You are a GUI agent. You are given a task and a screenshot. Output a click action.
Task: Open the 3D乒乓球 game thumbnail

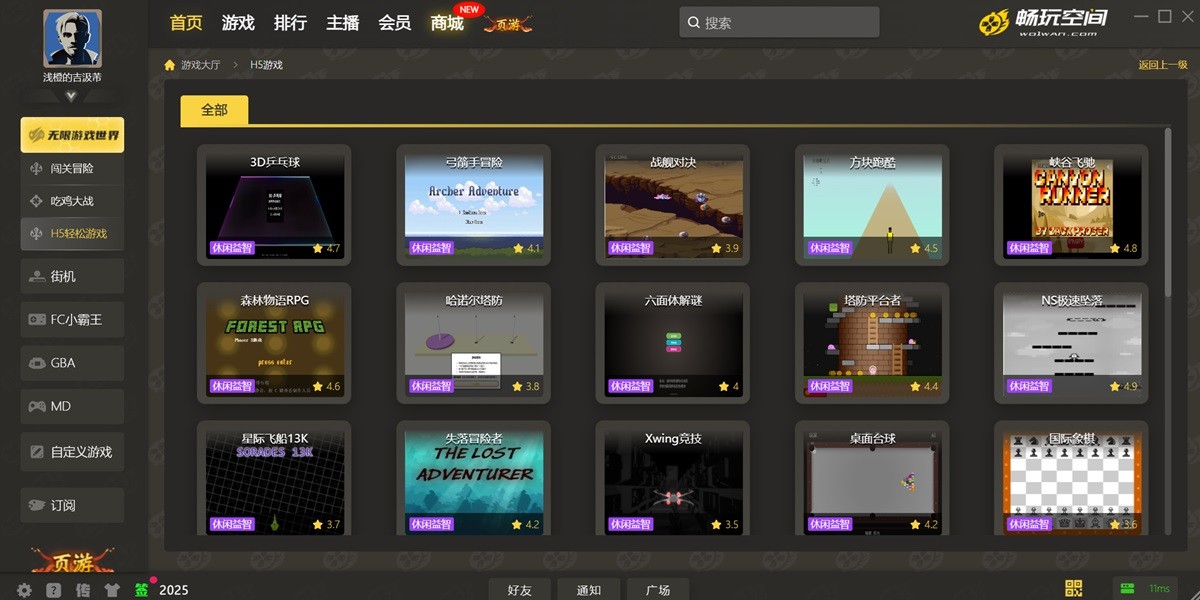[x=274, y=205]
